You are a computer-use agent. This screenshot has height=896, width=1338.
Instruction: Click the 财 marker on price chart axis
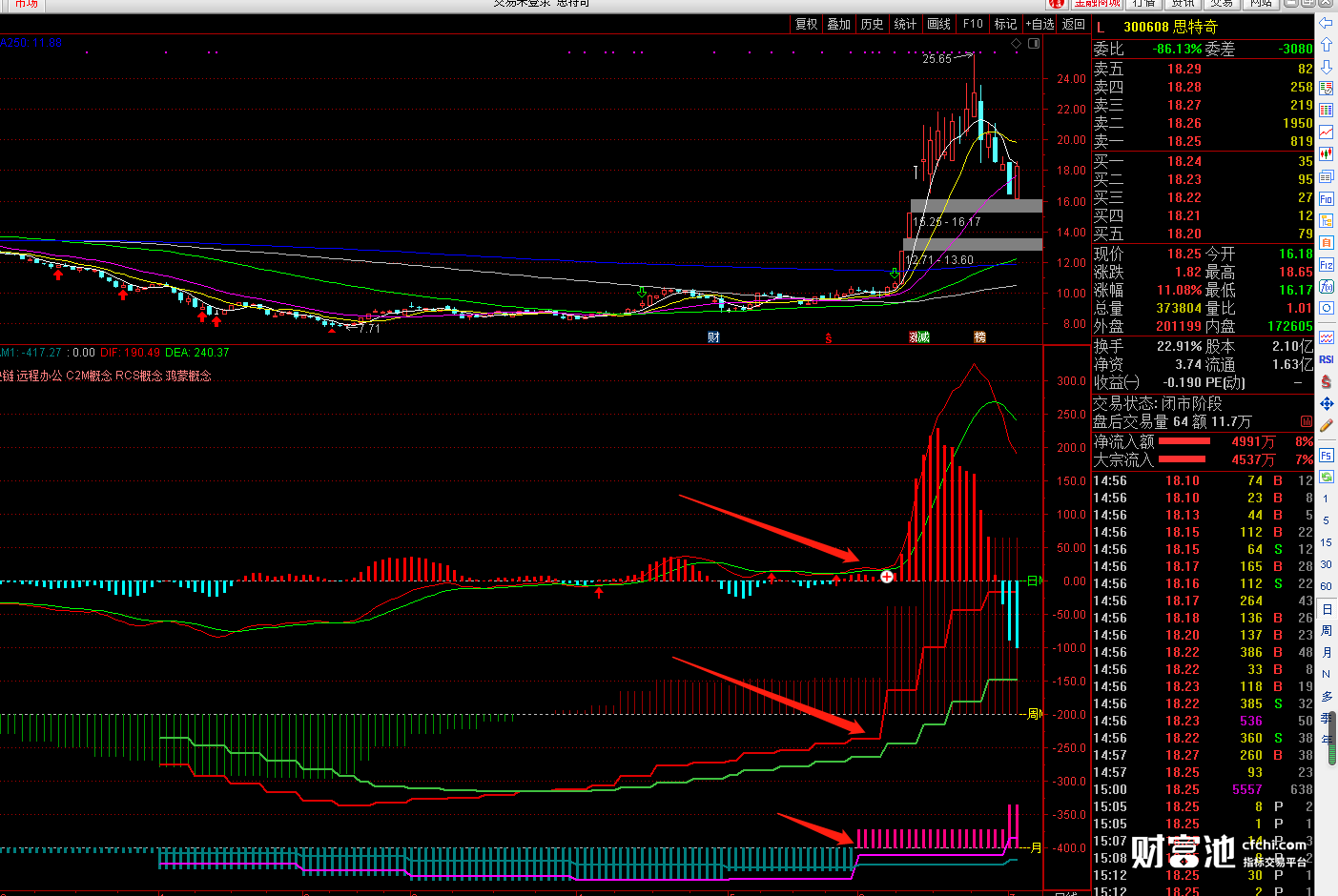coord(713,337)
